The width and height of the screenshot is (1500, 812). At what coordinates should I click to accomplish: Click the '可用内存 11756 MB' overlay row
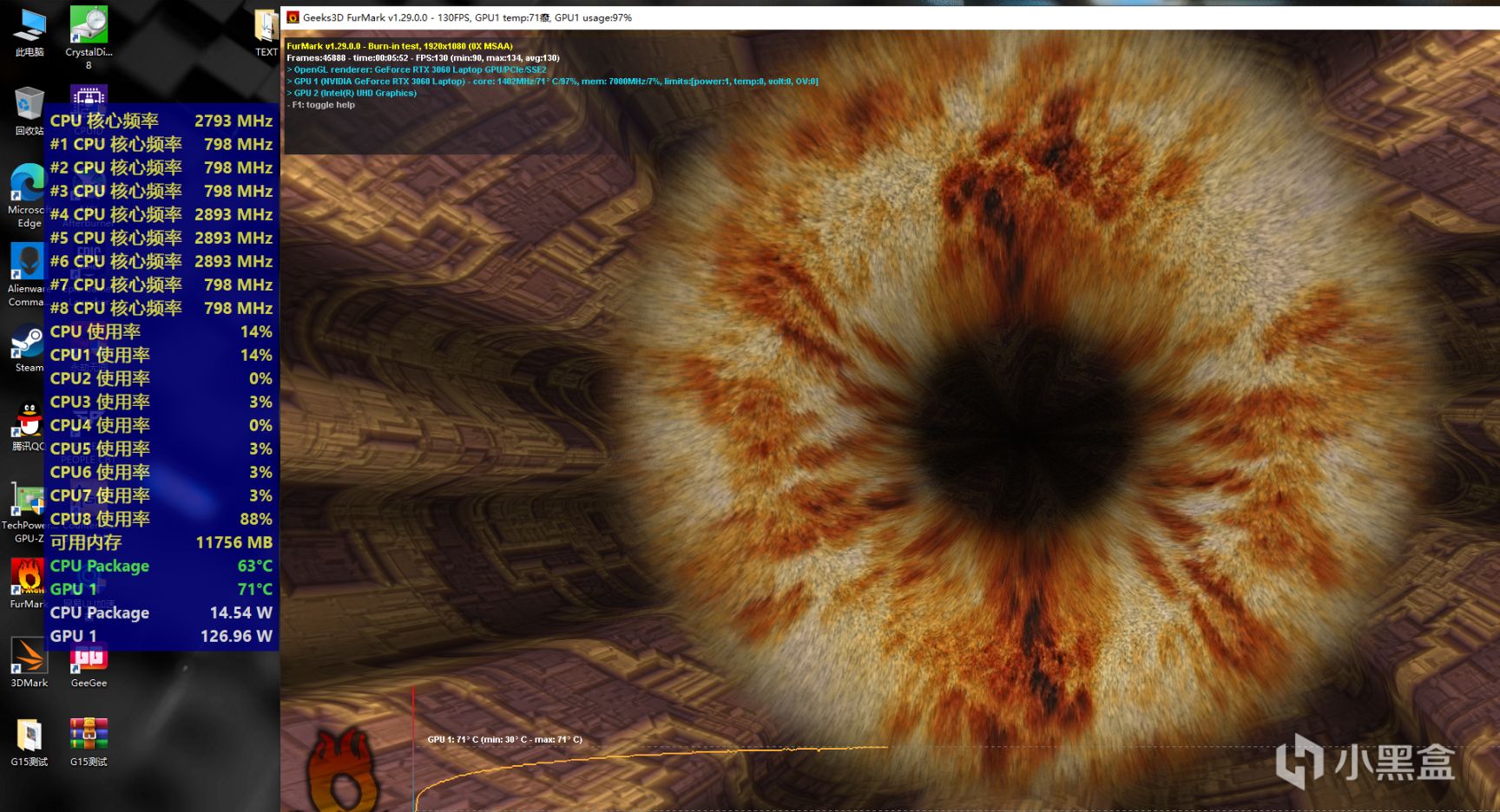pyautogui.click(x=161, y=542)
